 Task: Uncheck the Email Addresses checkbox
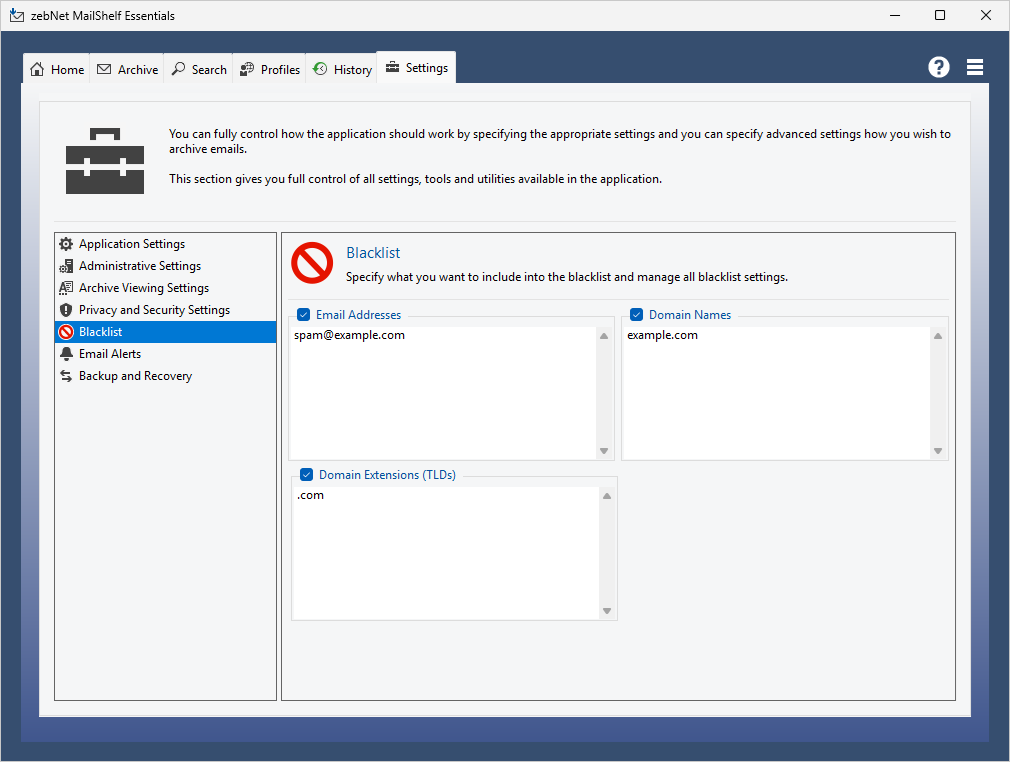pos(304,315)
